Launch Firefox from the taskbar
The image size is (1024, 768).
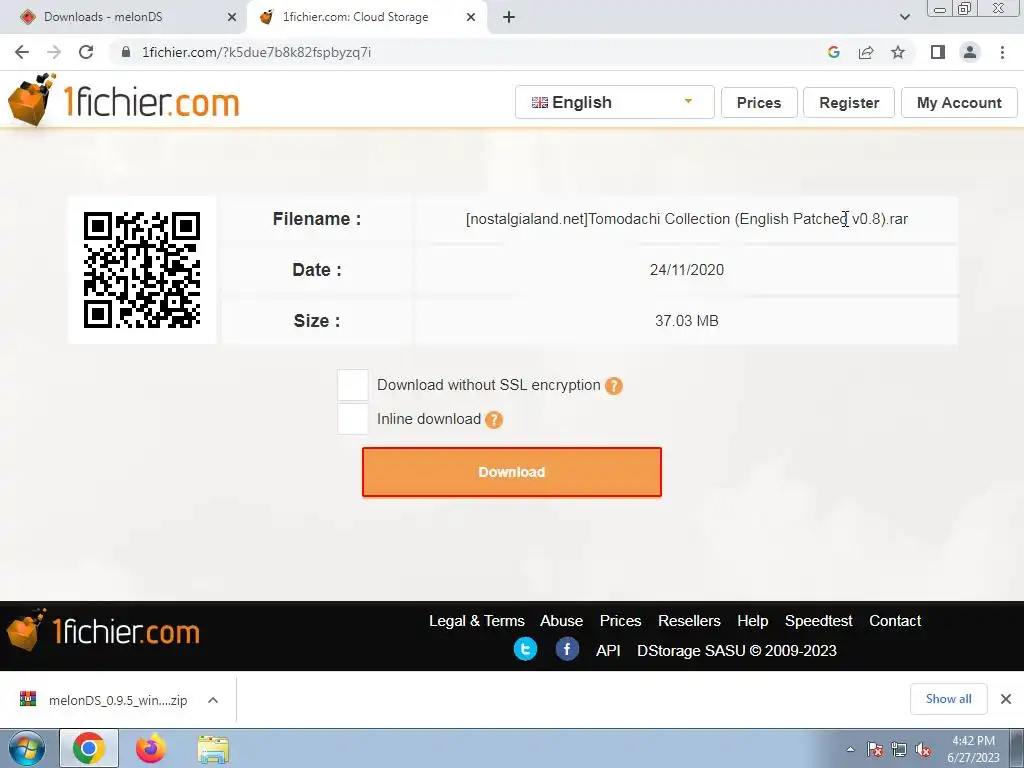pyautogui.click(x=151, y=748)
